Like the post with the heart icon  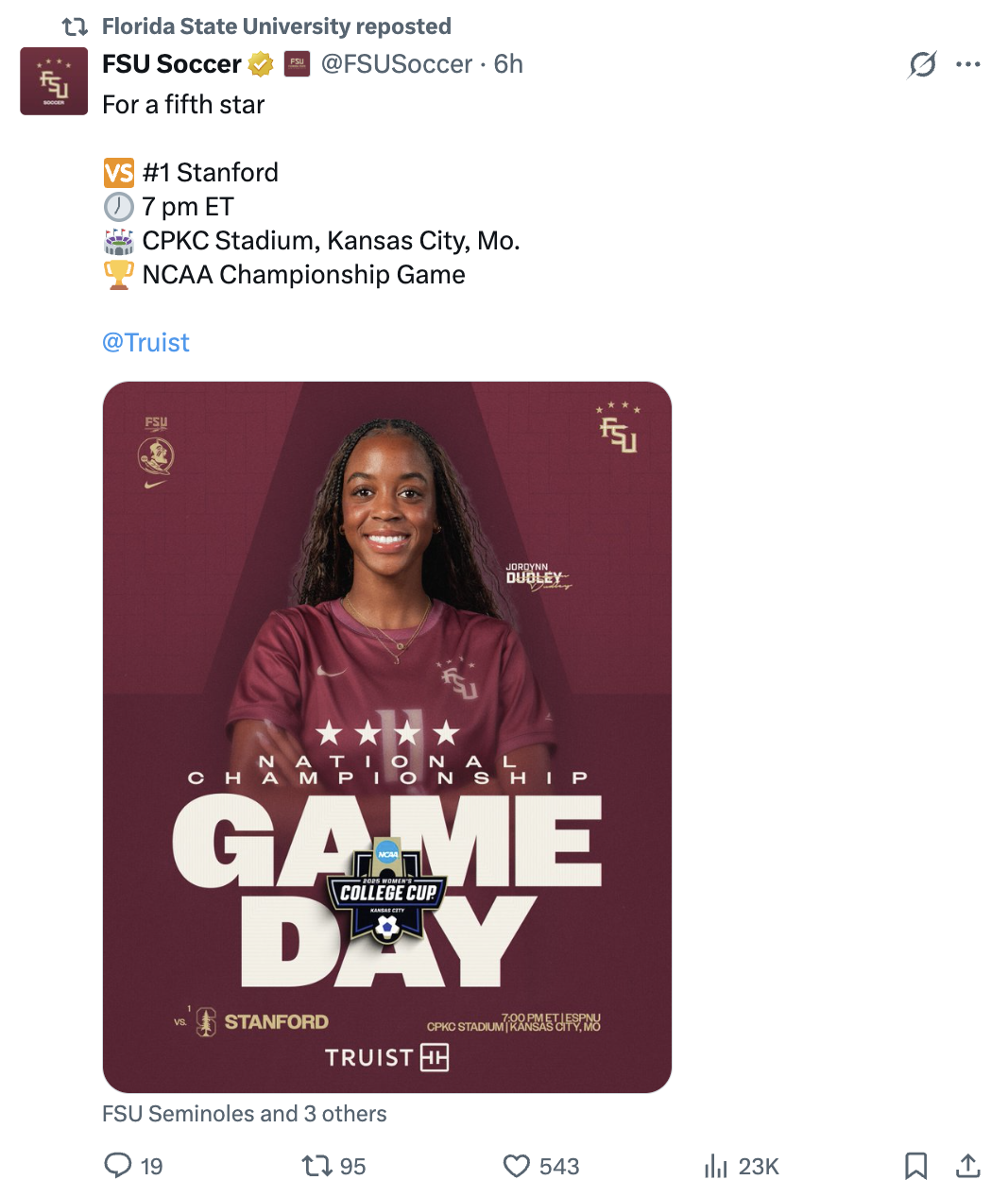click(517, 1166)
